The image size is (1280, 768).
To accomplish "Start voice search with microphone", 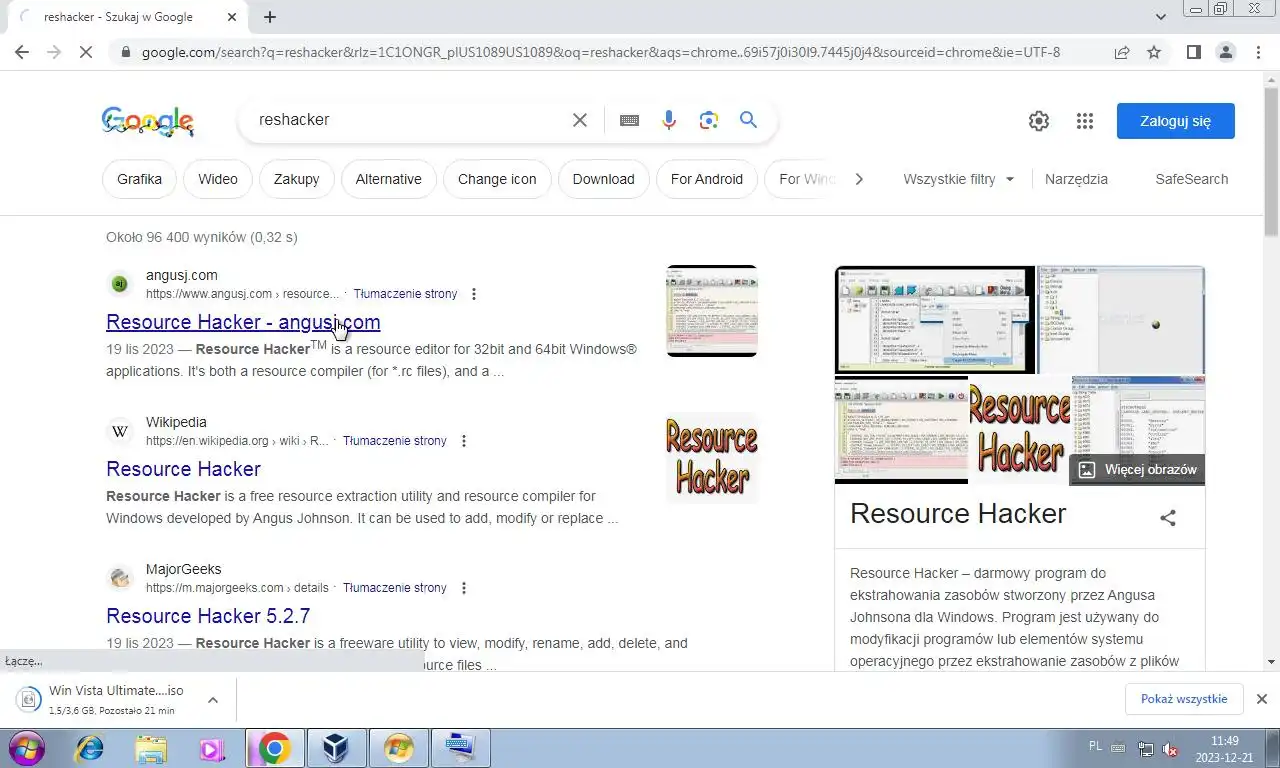I will [x=669, y=120].
